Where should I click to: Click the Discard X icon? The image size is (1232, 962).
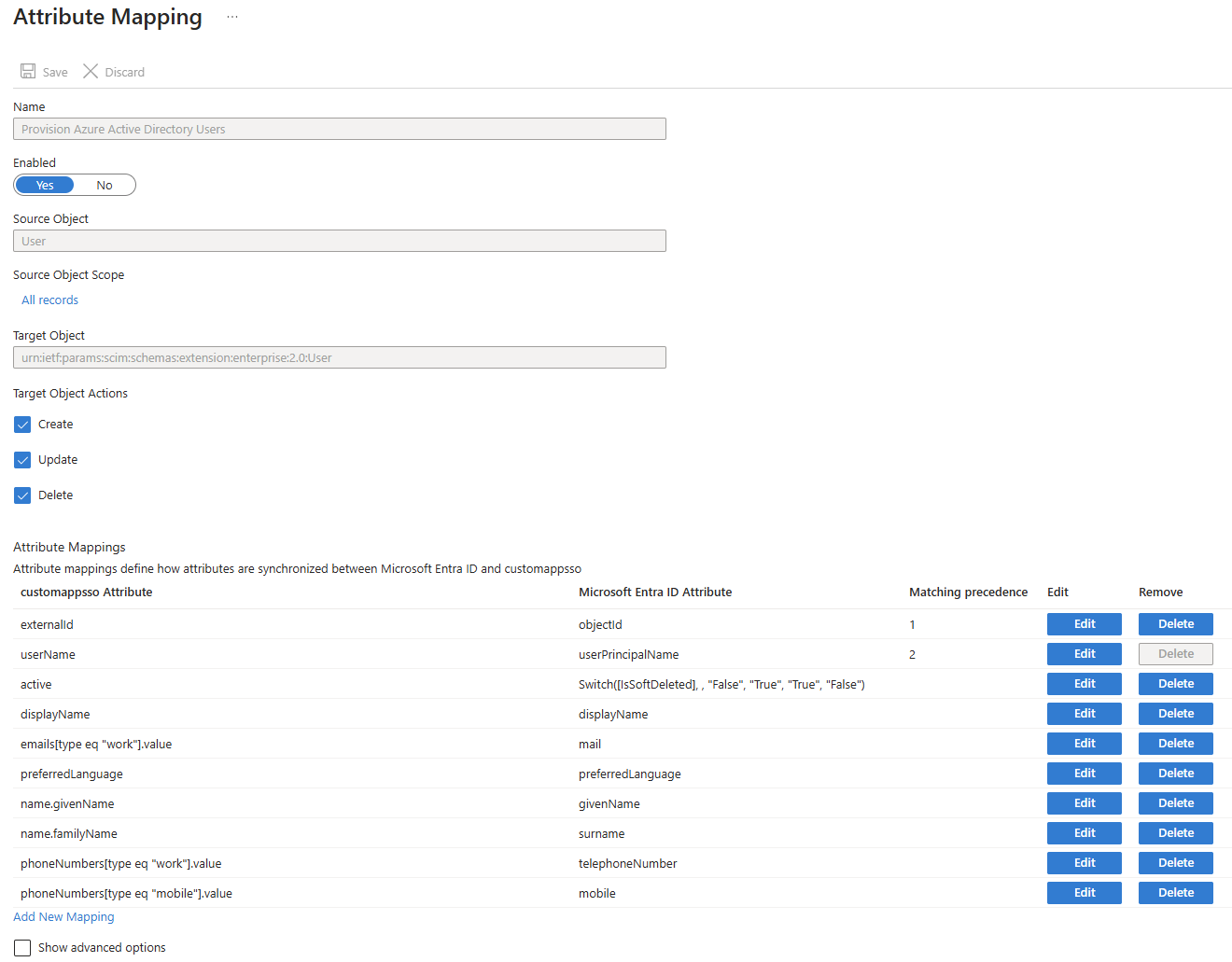pyautogui.click(x=91, y=72)
